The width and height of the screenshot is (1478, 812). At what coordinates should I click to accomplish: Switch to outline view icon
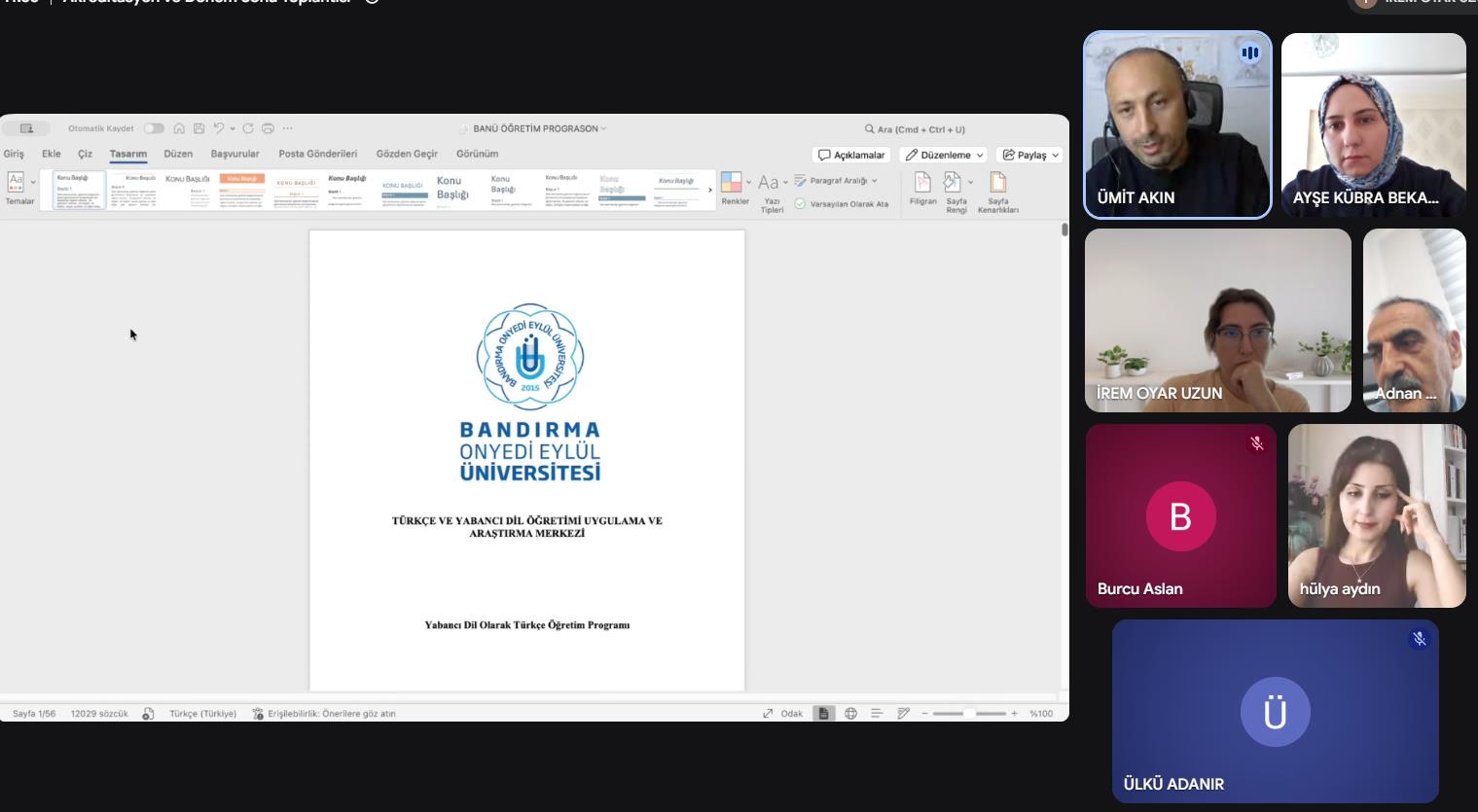click(877, 714)
